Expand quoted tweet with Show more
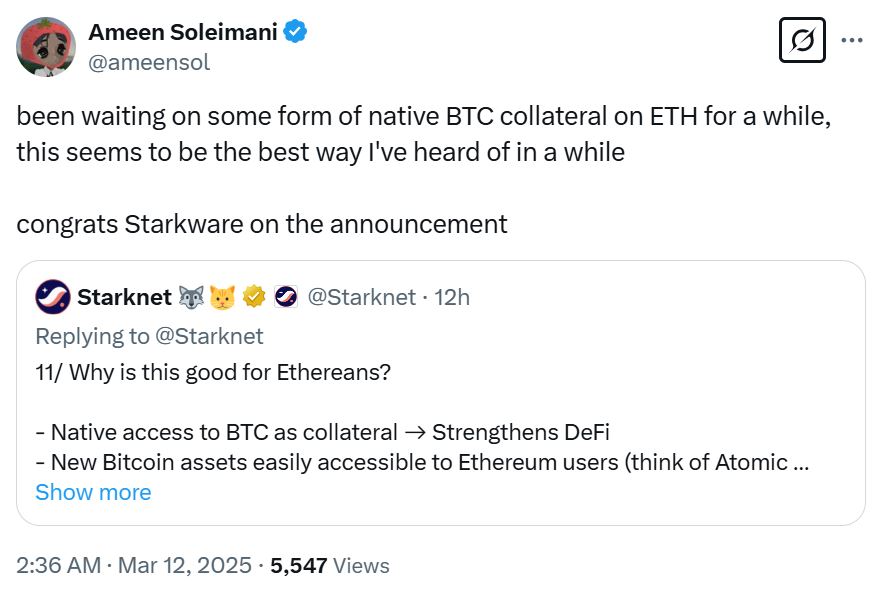 [x=93, y=492]
